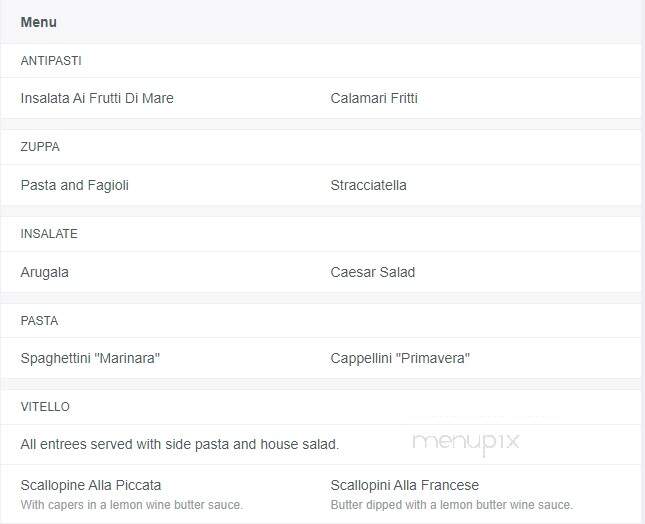
Task: Select the ANTIPASTI section header
Action: click(x=51, y=61)
